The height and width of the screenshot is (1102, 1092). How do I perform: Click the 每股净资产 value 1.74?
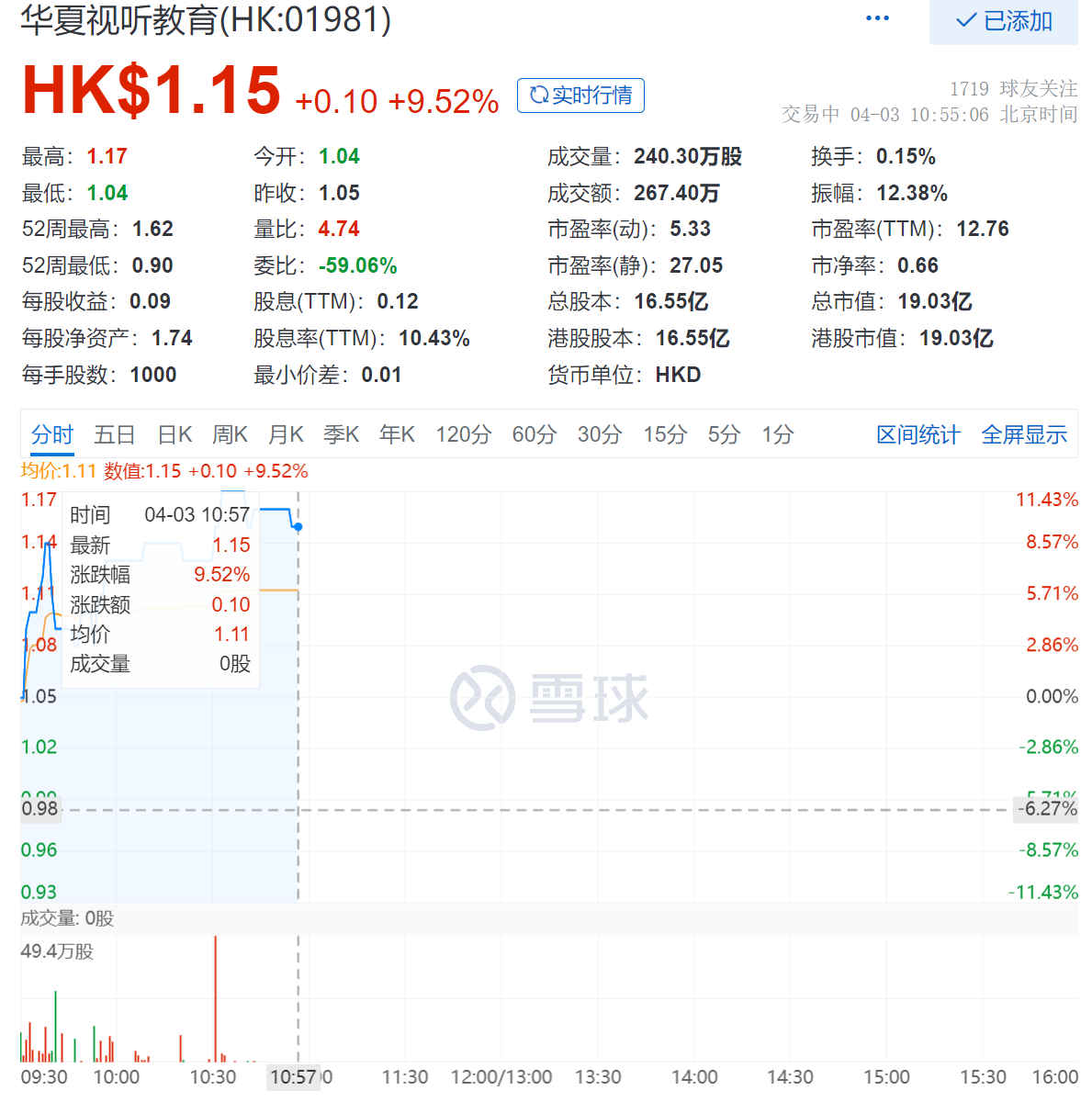172,338
